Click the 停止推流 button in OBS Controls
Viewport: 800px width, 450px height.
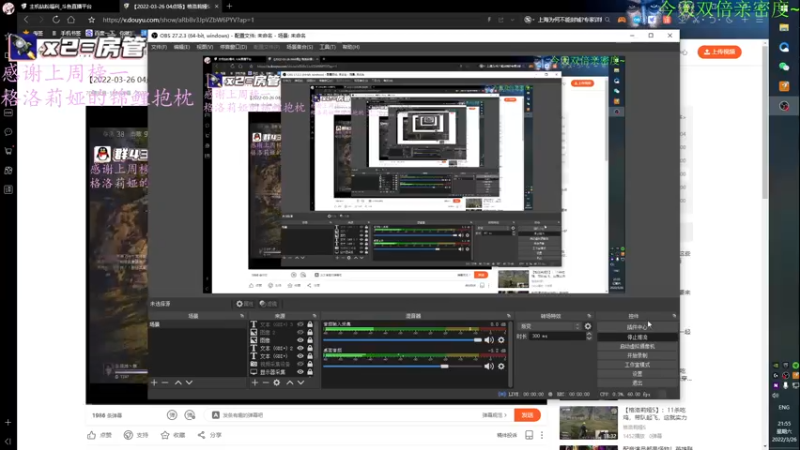(x=637, y=337)
